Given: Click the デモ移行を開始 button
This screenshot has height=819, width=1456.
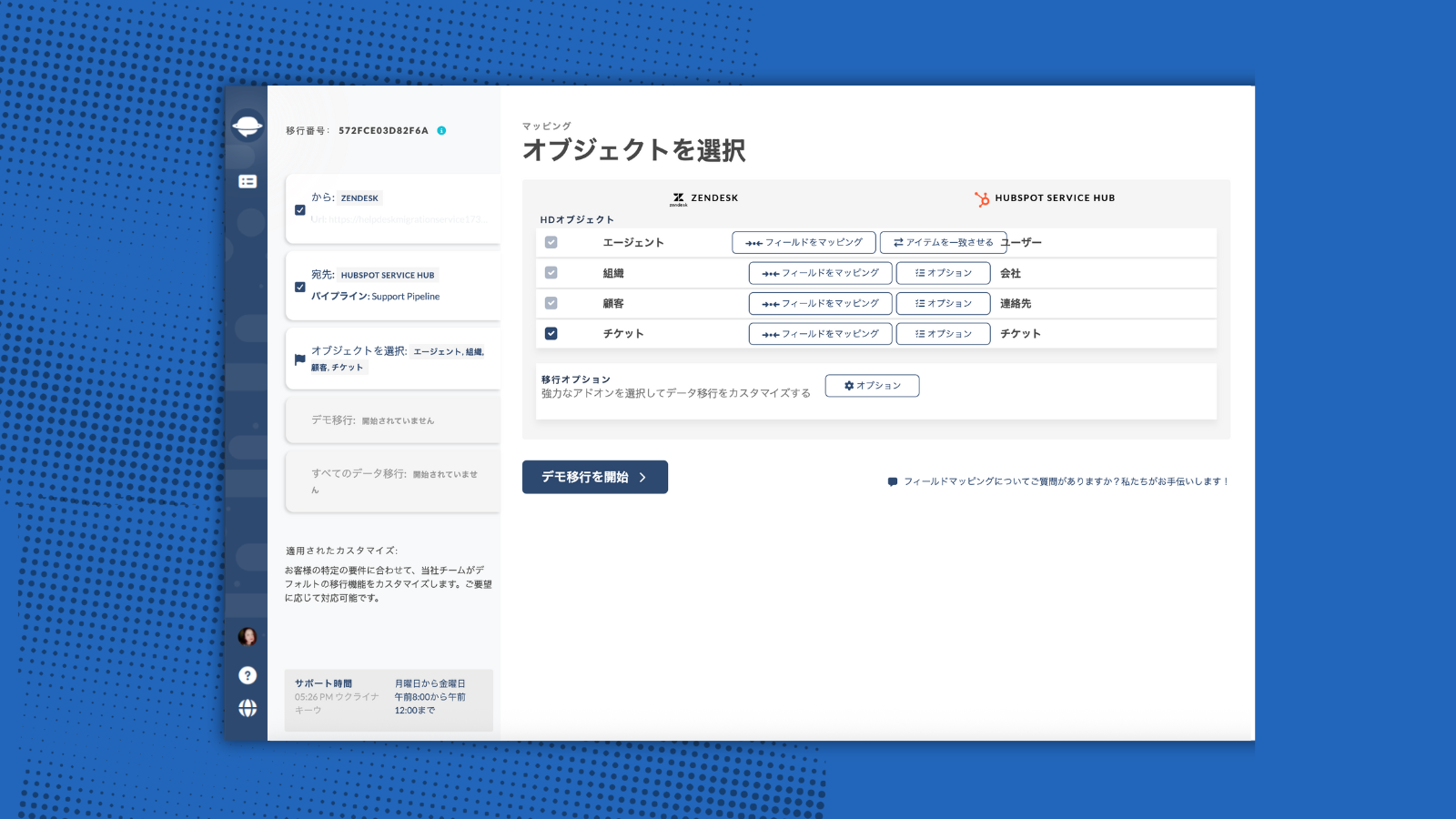Looking at the screenshot, I should (x=594, y=476).
